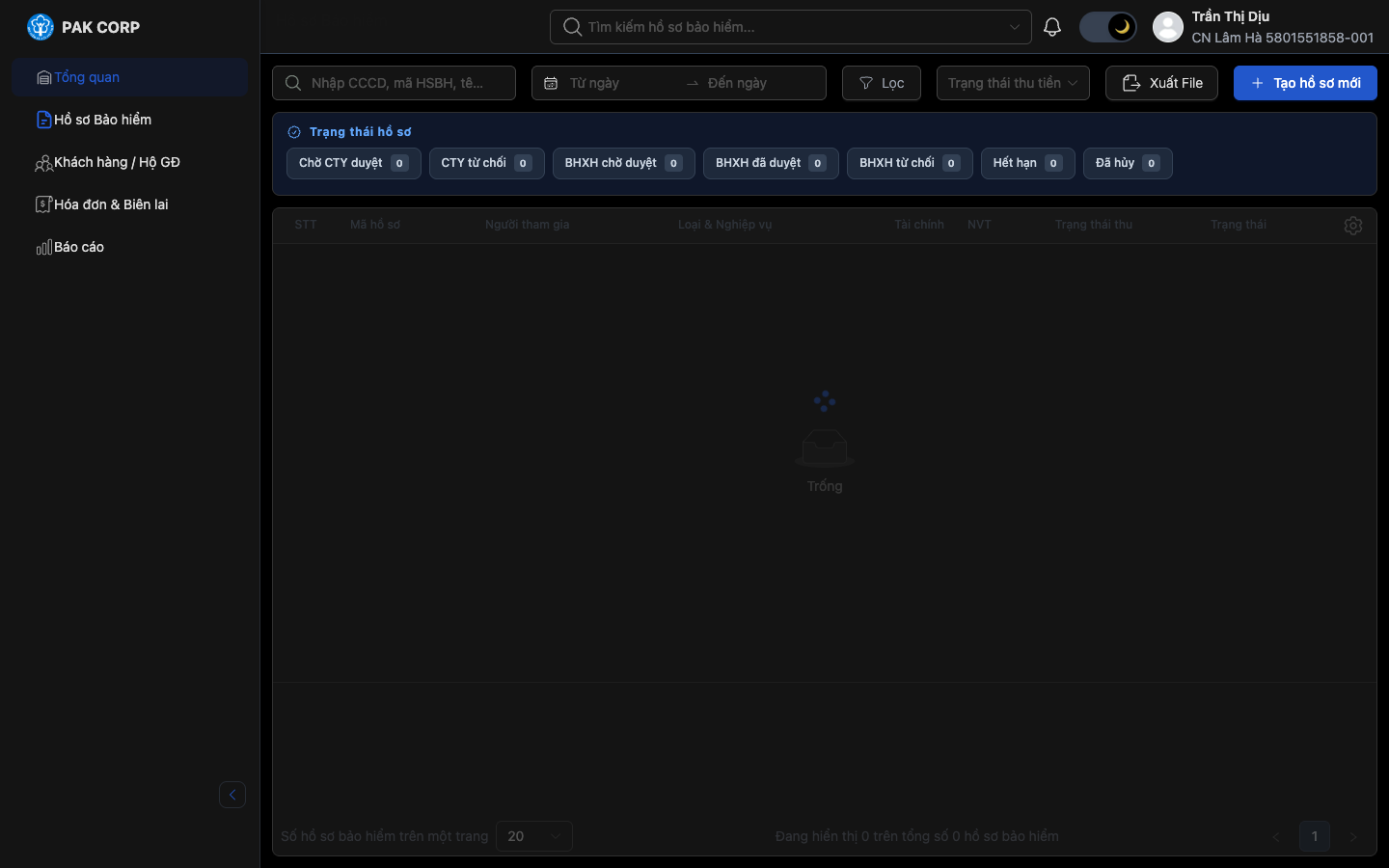1389x868 pixels.
Task: Open Tổng quan menu item
Action: coord(129,77)
